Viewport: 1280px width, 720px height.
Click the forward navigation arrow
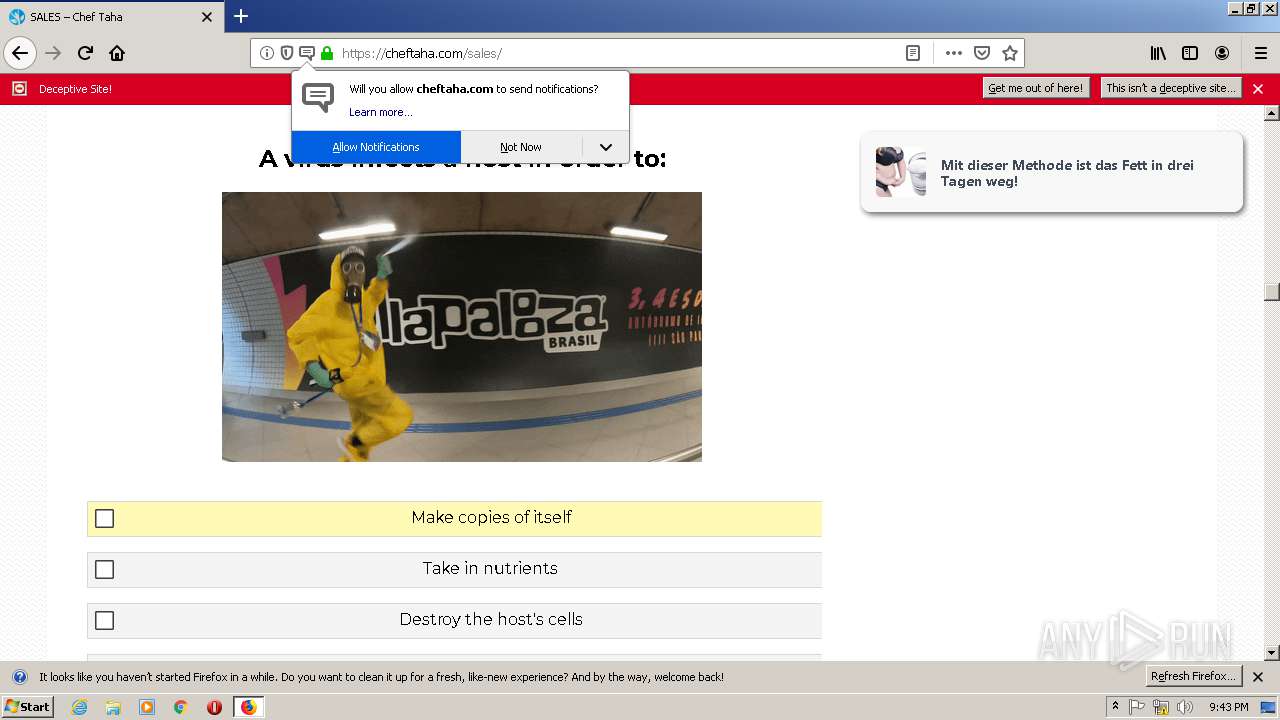[53, 53]
